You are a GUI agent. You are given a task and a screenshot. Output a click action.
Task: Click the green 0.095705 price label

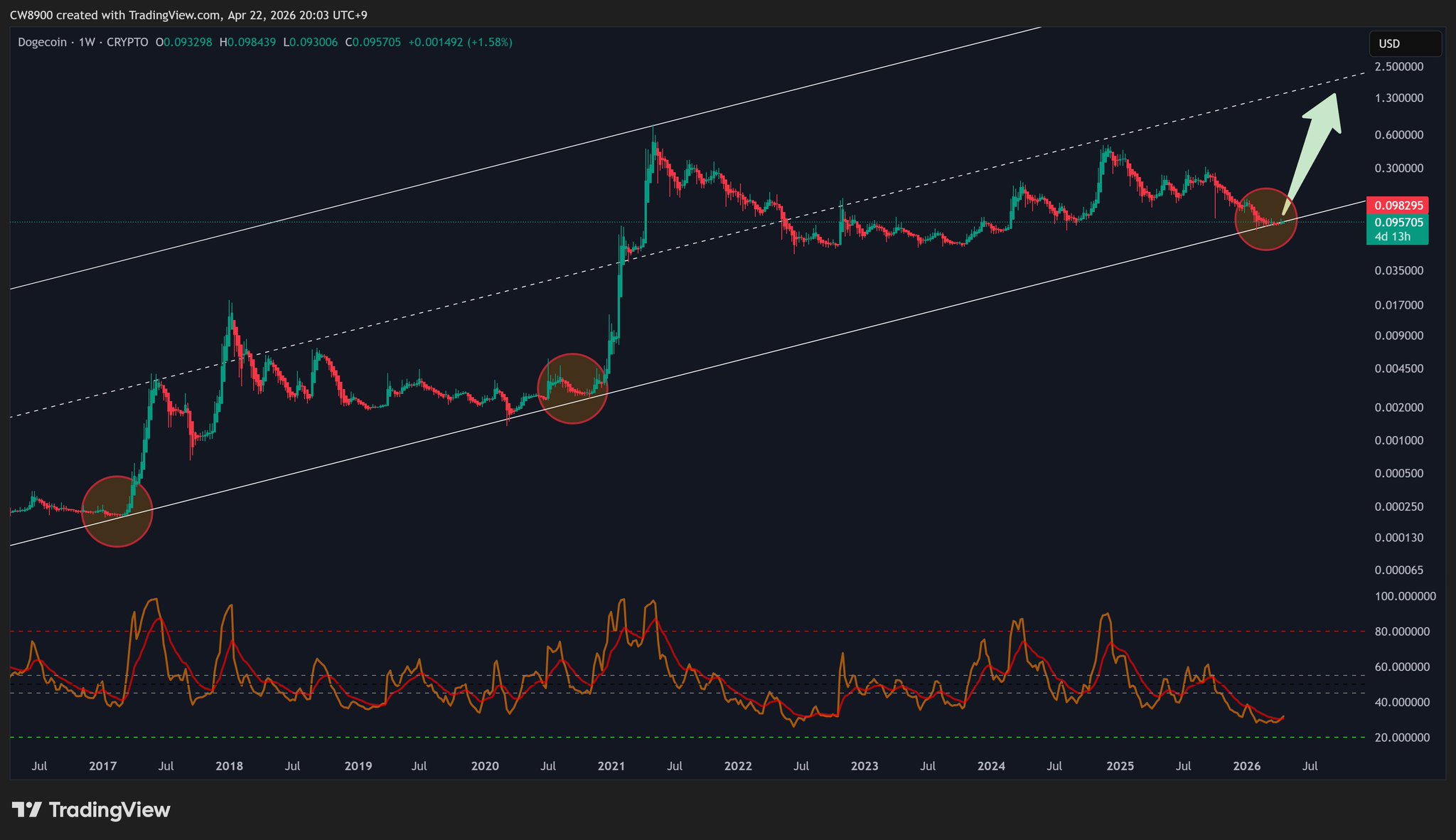click(x=1398, y=222)
